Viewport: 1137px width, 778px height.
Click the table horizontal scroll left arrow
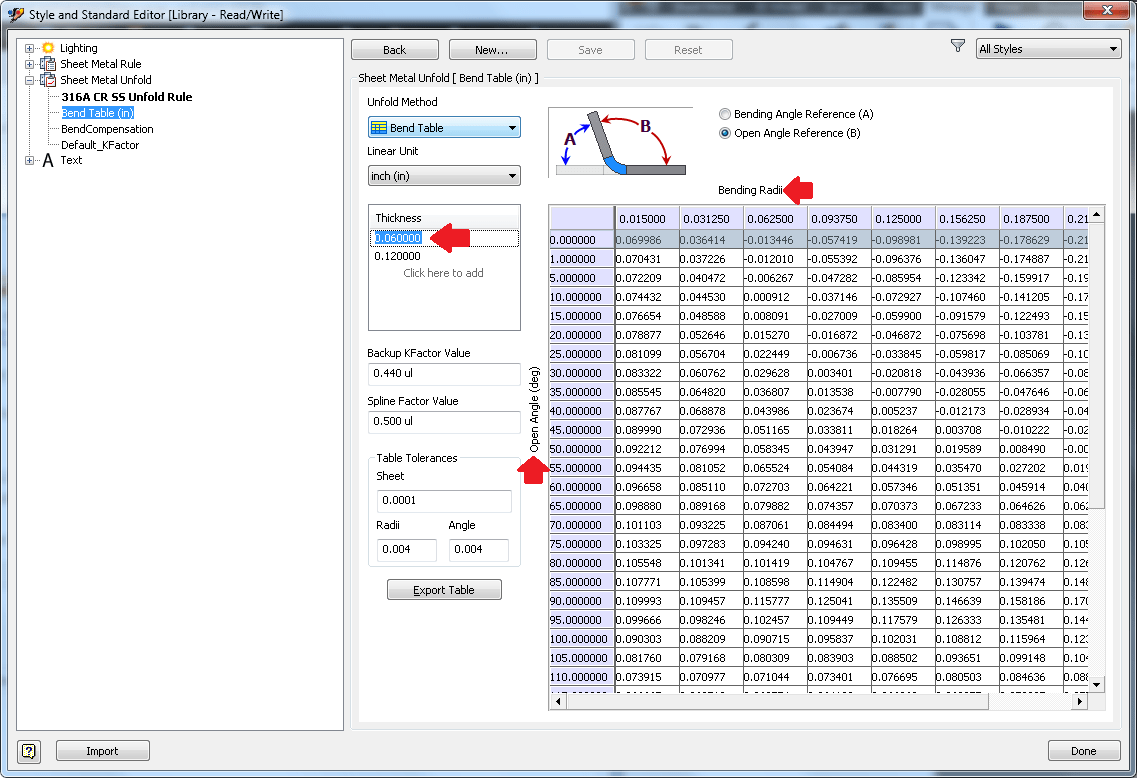click(x=558, y=701)
